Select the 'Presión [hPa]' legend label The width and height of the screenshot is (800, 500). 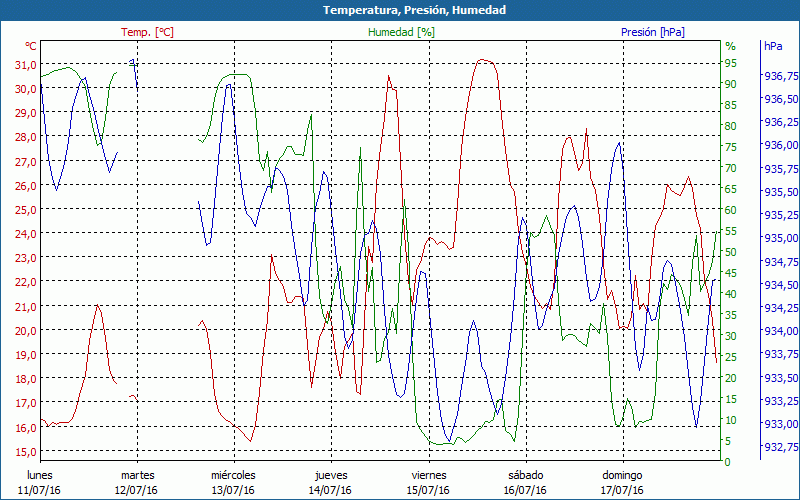(652, 32)
